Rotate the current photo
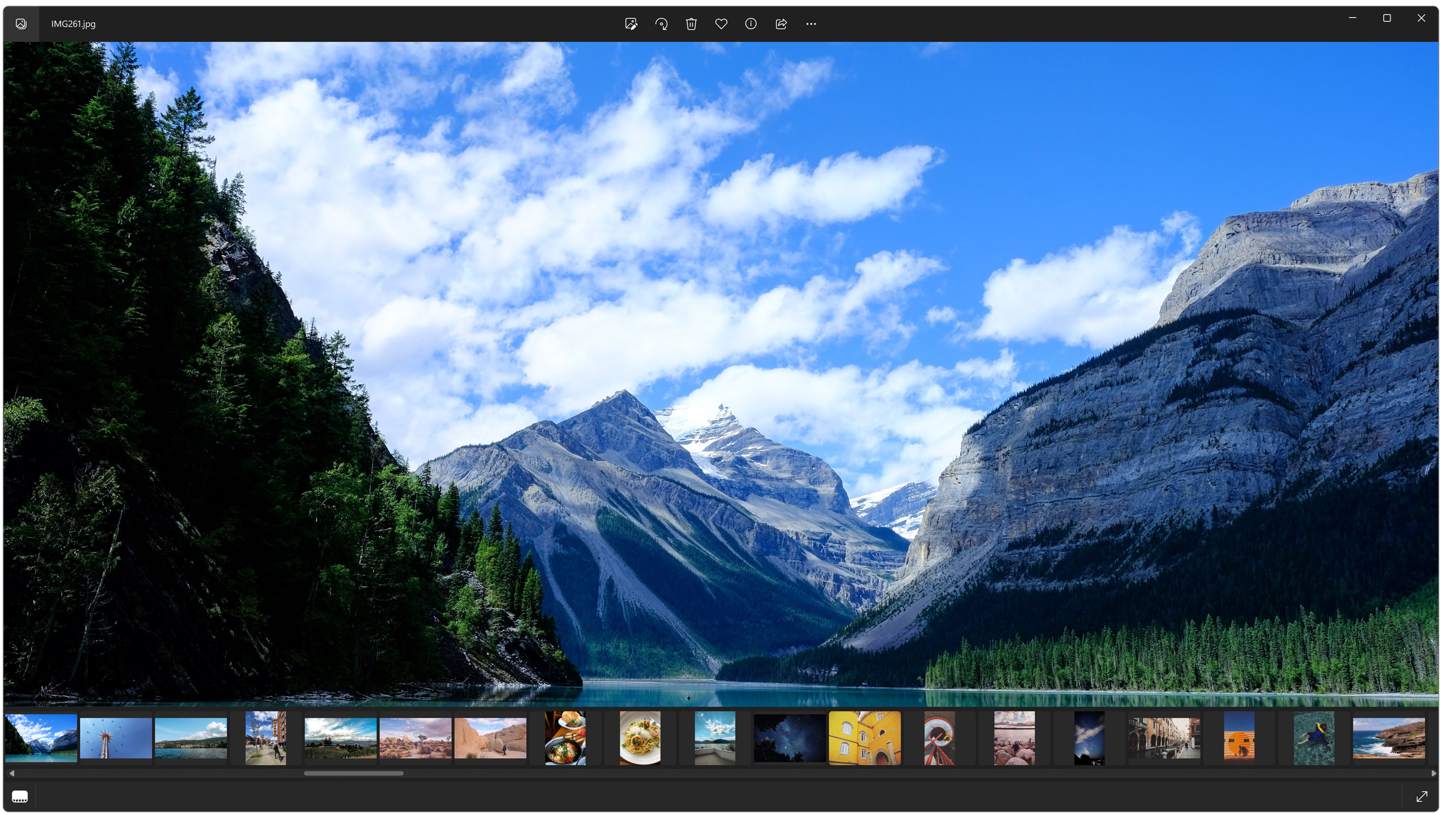 [661, 23]
